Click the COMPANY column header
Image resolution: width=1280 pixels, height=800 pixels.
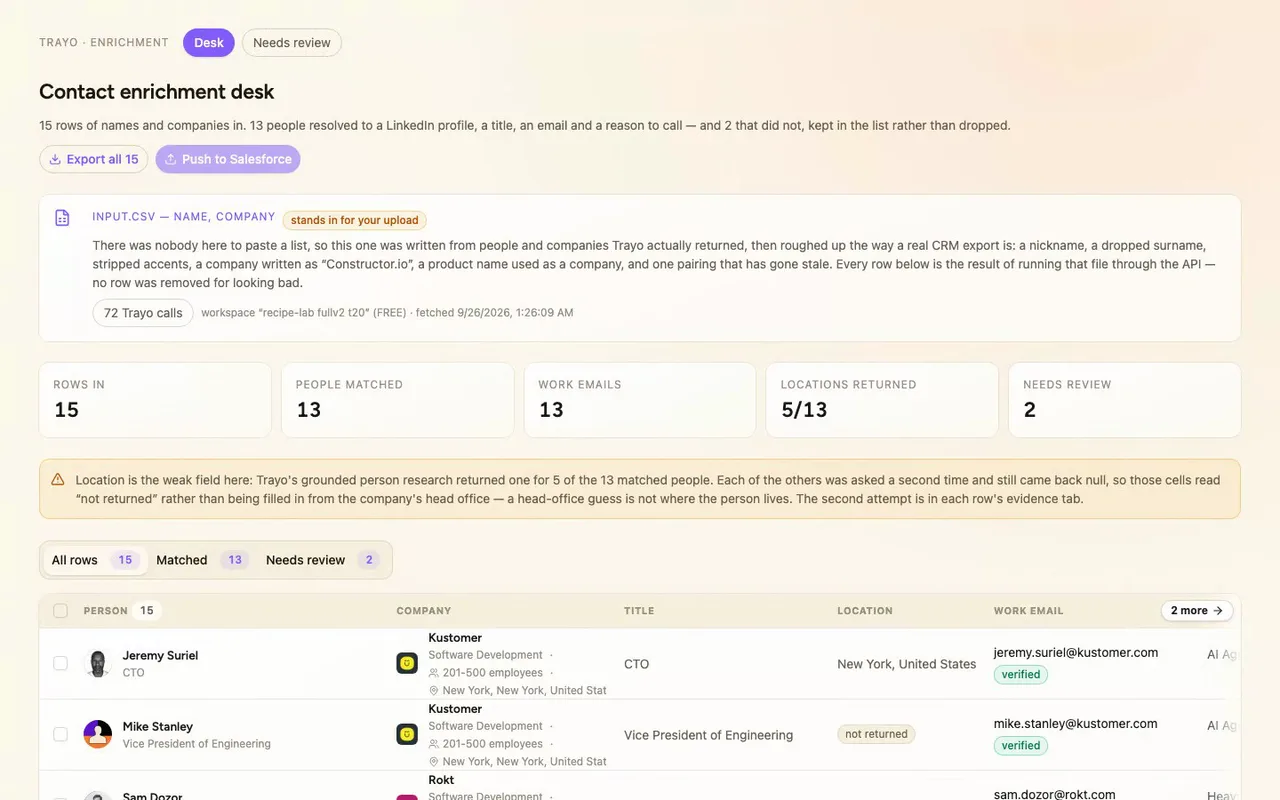pyautogui.click(x=424, y=611)
